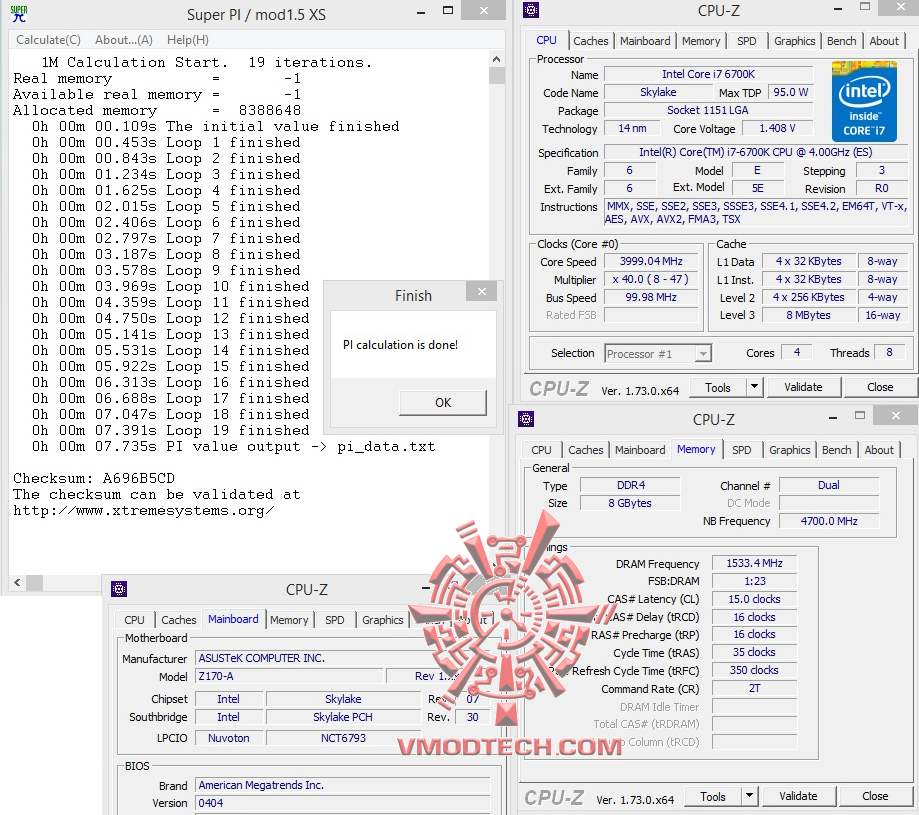Click OK in the Finish dialog
This screenshot has height=815, width=919.
(x=443, y=403)
